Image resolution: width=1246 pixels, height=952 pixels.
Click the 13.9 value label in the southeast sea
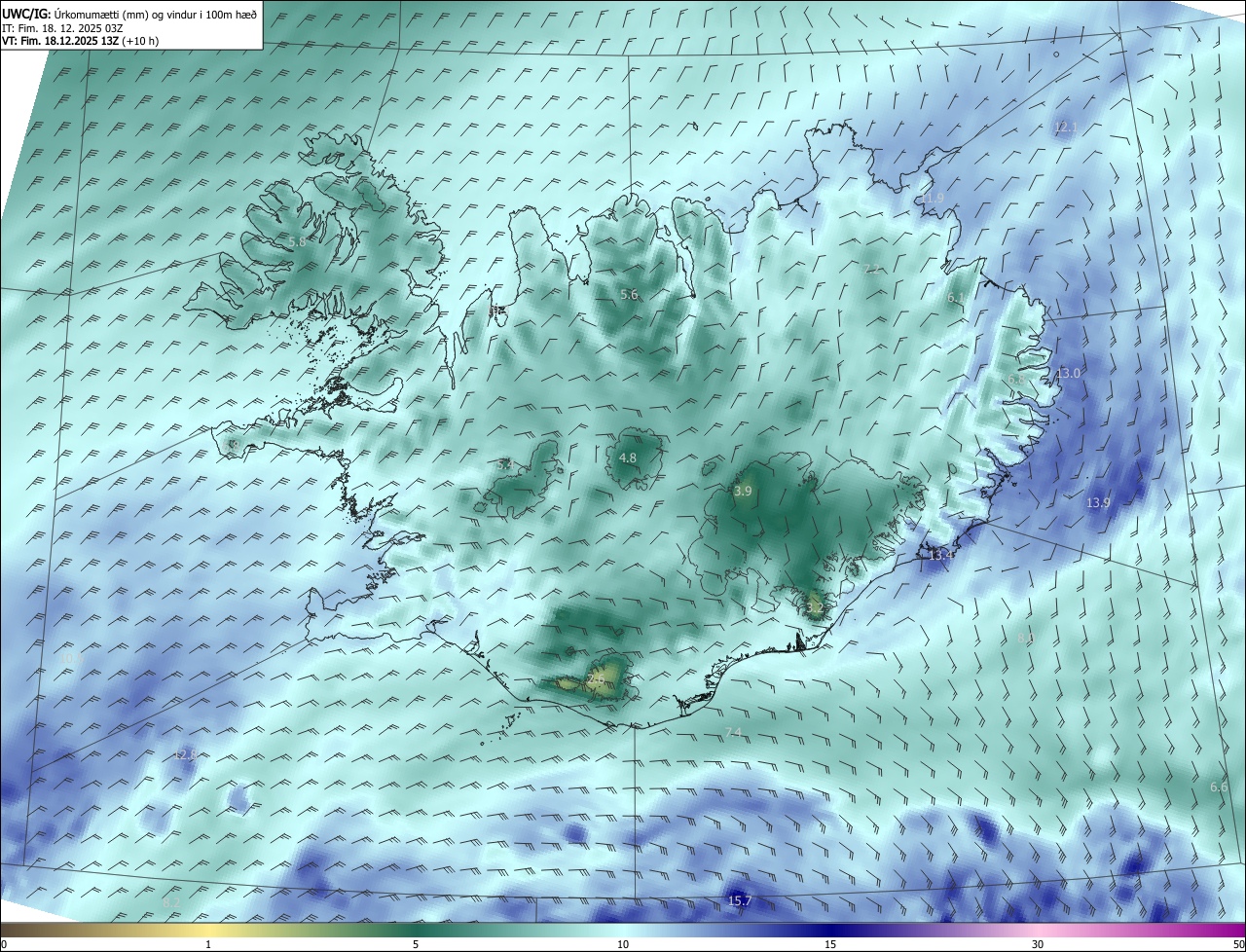pyautogui.click(x=1098, y=502)
